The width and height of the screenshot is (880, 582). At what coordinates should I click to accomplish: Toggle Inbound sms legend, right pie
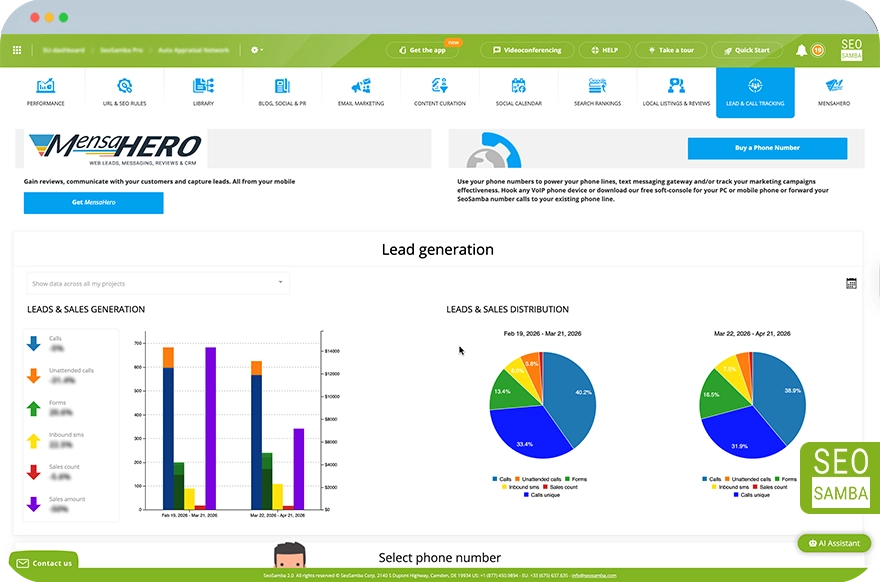click(730, 487)
